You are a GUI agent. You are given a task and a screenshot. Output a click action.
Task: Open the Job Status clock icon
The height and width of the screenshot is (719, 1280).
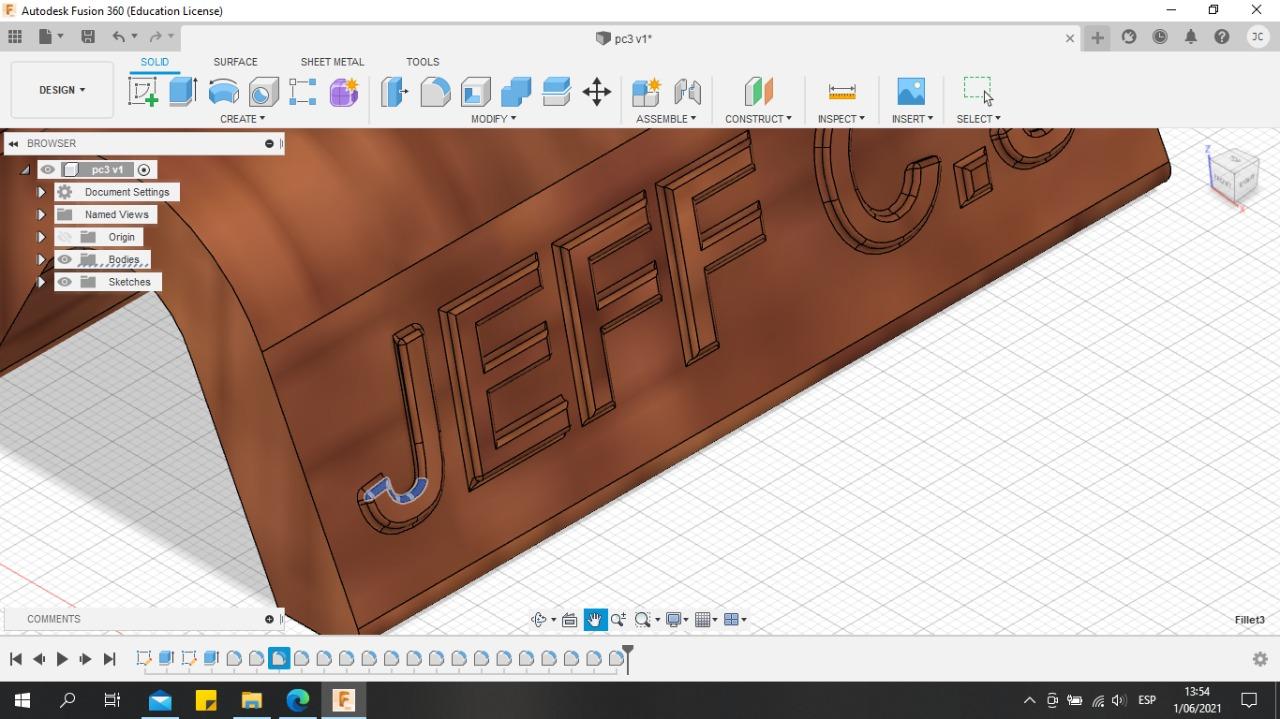1160,37
